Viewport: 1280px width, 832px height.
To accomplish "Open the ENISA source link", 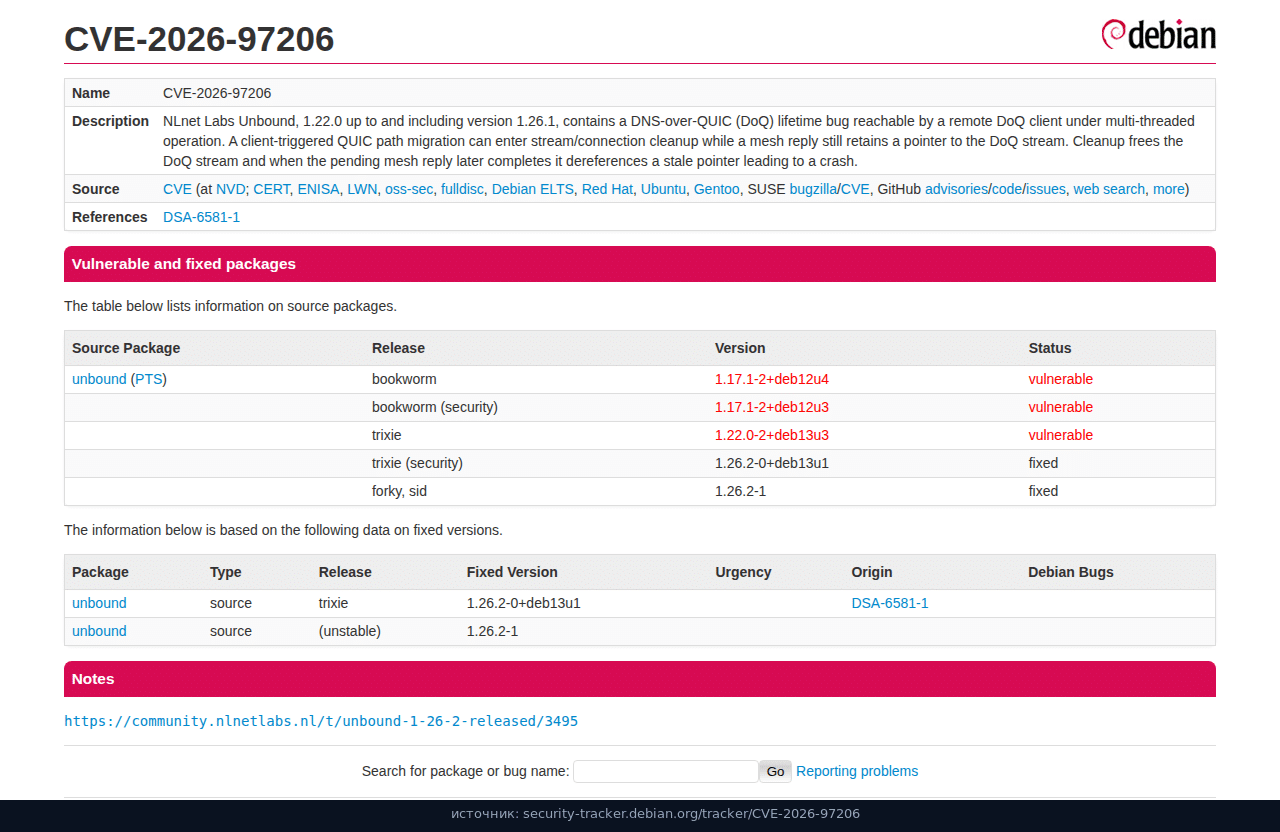I will coord(318,189).
